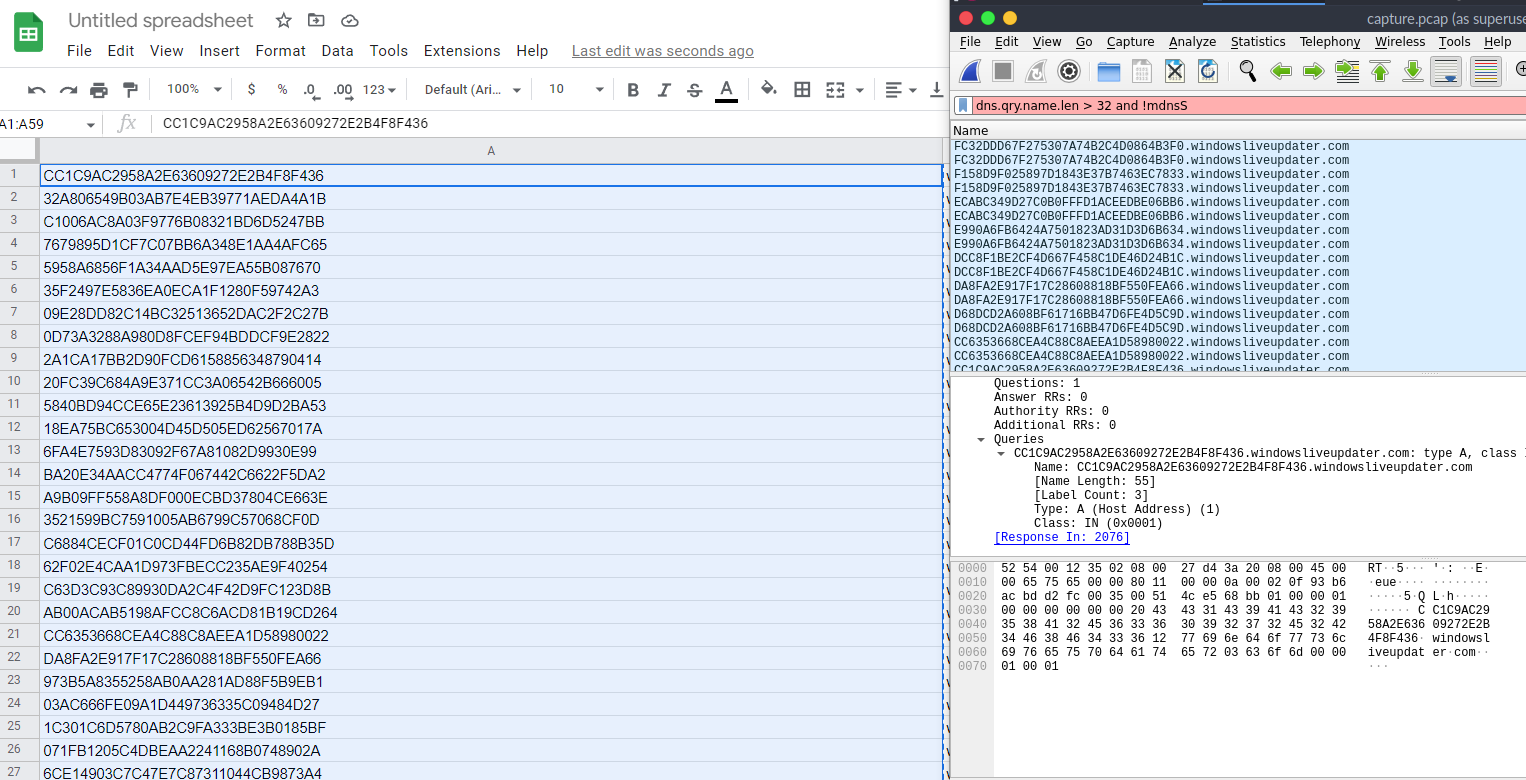Click the Sheets formula bar content

coord(295,124)
